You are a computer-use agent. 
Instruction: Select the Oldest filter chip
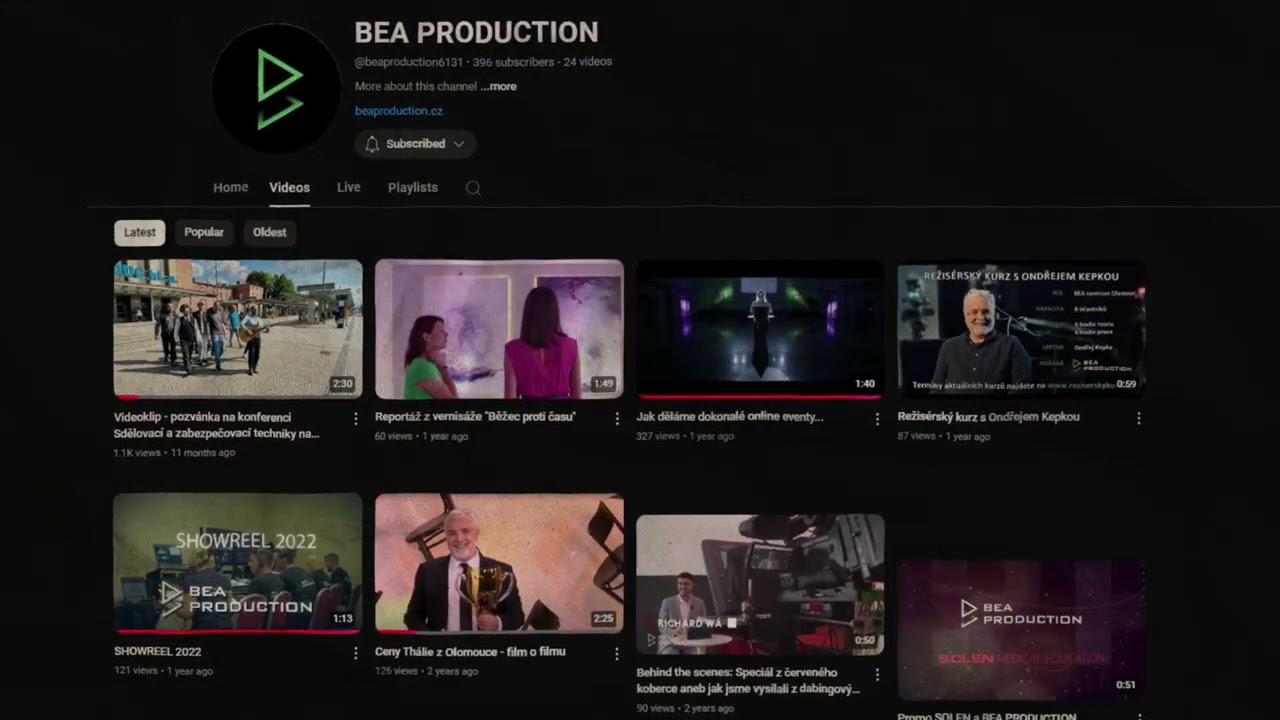coord(269,232)
